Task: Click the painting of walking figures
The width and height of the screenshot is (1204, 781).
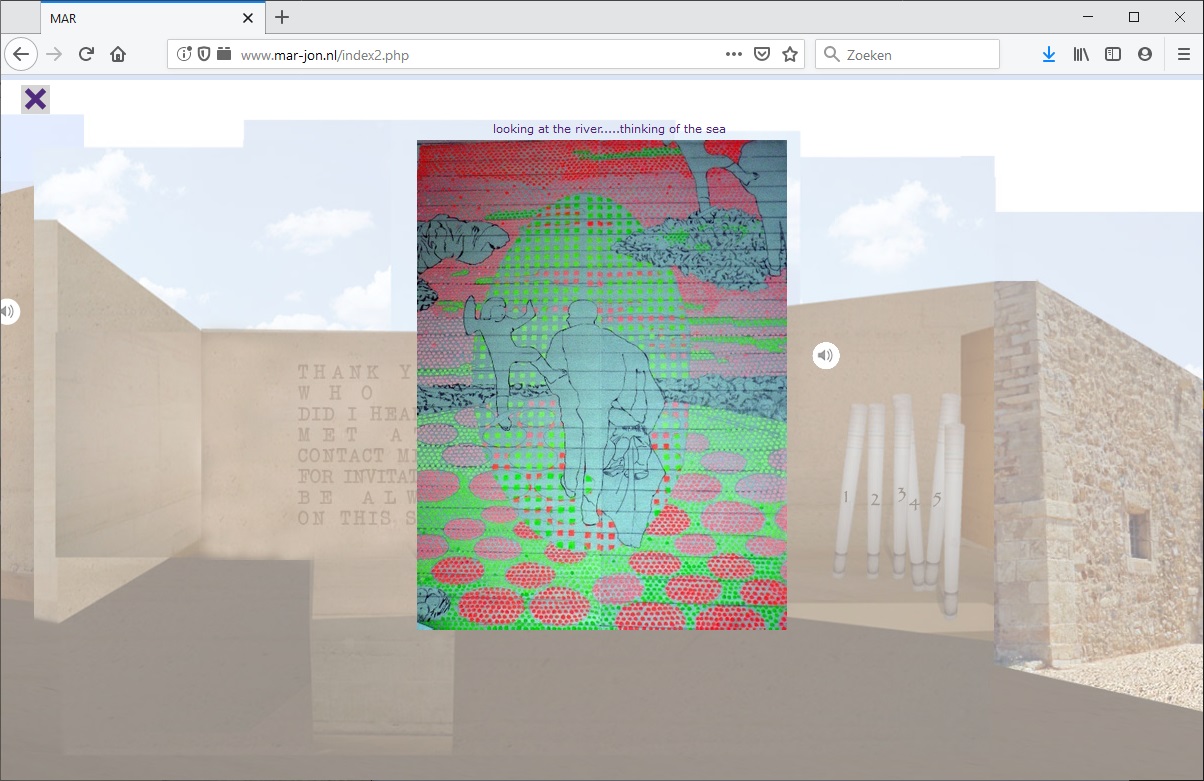Action: tap(601, 385)
